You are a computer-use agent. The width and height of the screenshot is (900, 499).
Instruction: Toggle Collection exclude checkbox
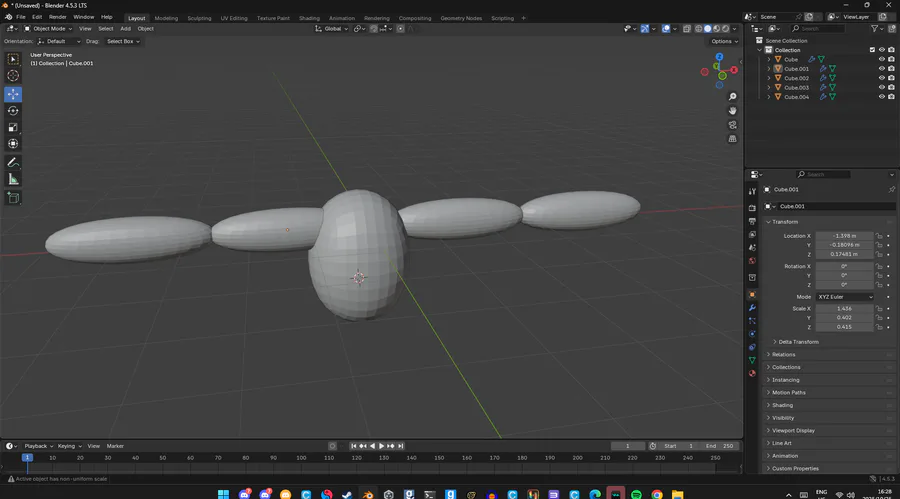click(x=872, y=50)
